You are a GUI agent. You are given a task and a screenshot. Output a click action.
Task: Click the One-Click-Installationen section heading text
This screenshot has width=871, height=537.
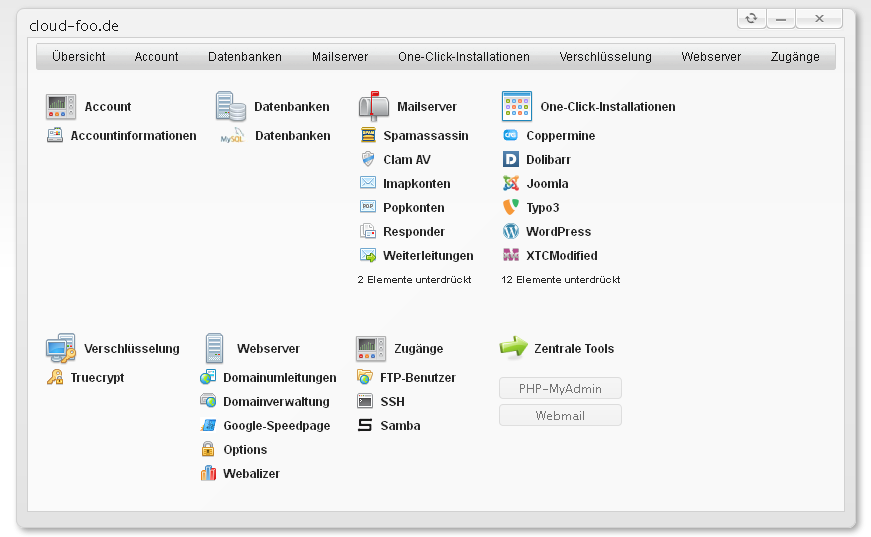pyautogui.click(x=608, y=107)
